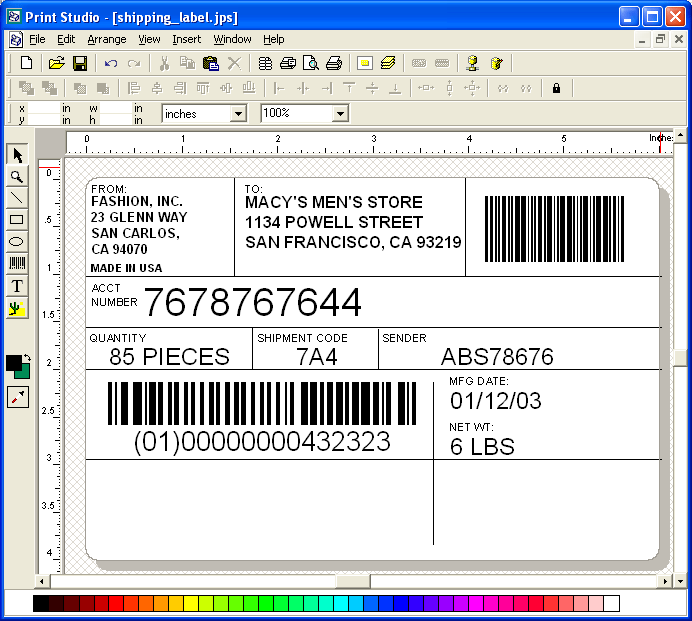Print the label with printer icon
Image resolution: width=692 pixels, height=621 pixels.
coord(334,63)
